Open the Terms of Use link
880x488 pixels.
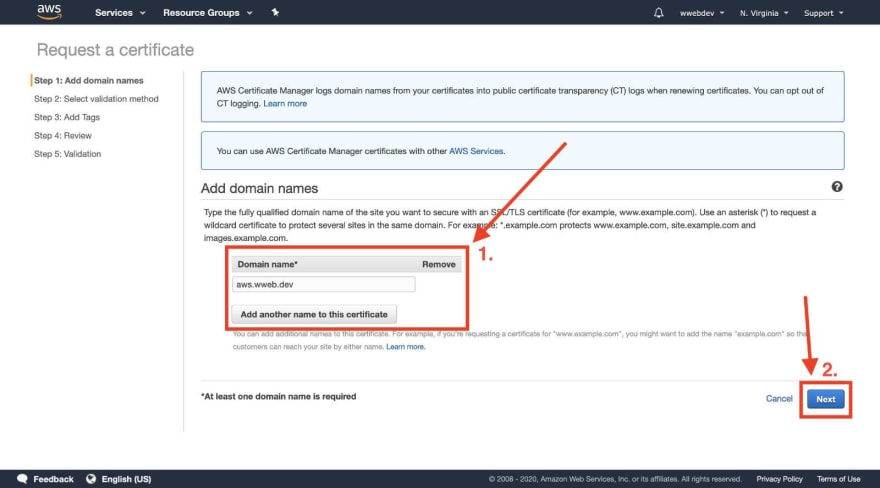pos(838,478)
